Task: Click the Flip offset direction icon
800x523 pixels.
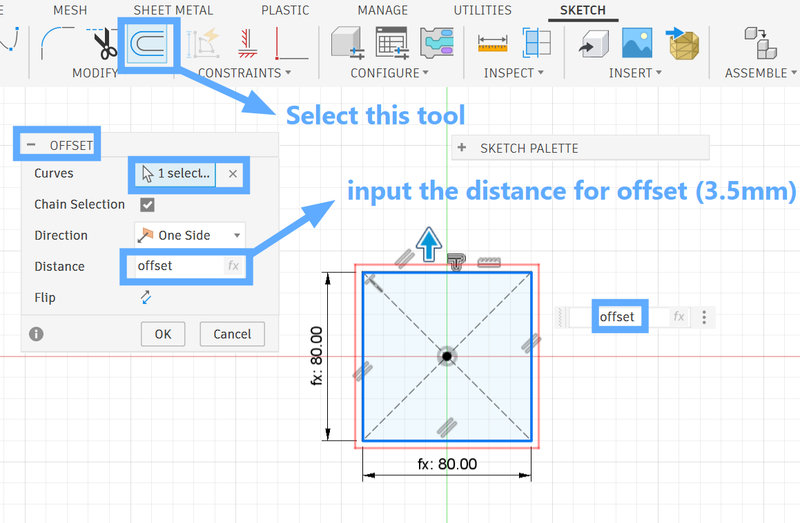Action: tap(146, 297)
